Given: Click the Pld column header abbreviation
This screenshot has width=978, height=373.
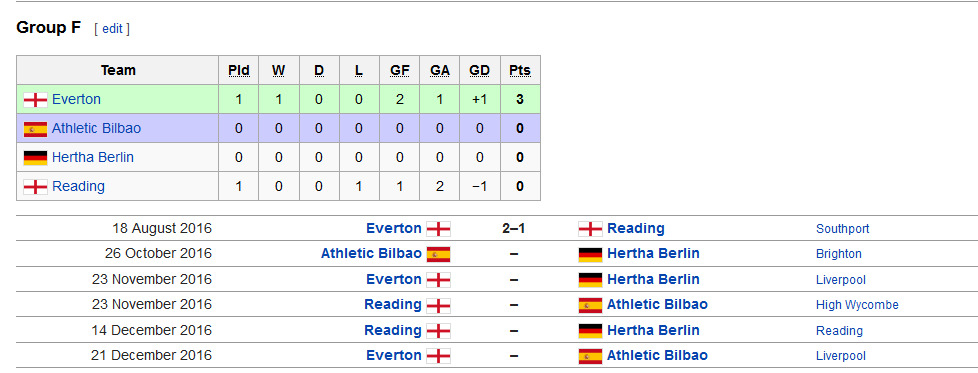Looking at the screenshot, I should (239, 70).
